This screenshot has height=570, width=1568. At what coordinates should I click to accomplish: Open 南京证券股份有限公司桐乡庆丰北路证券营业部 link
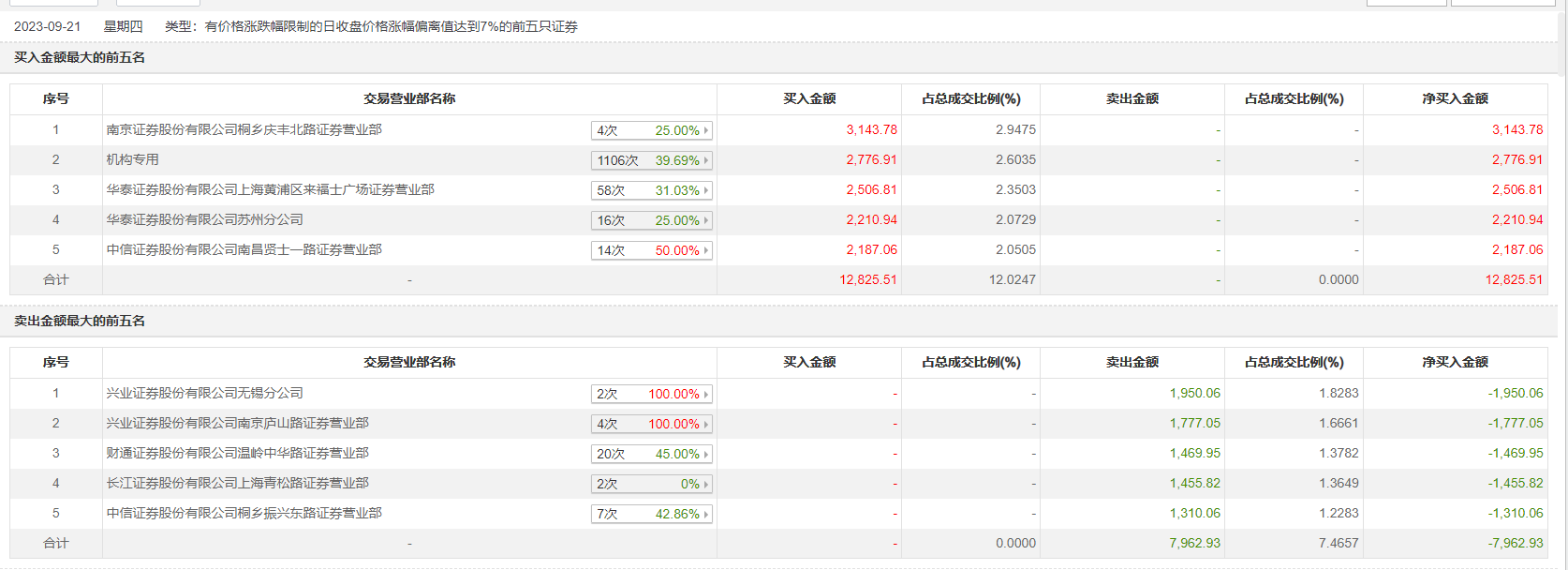[x=244, y=130]
